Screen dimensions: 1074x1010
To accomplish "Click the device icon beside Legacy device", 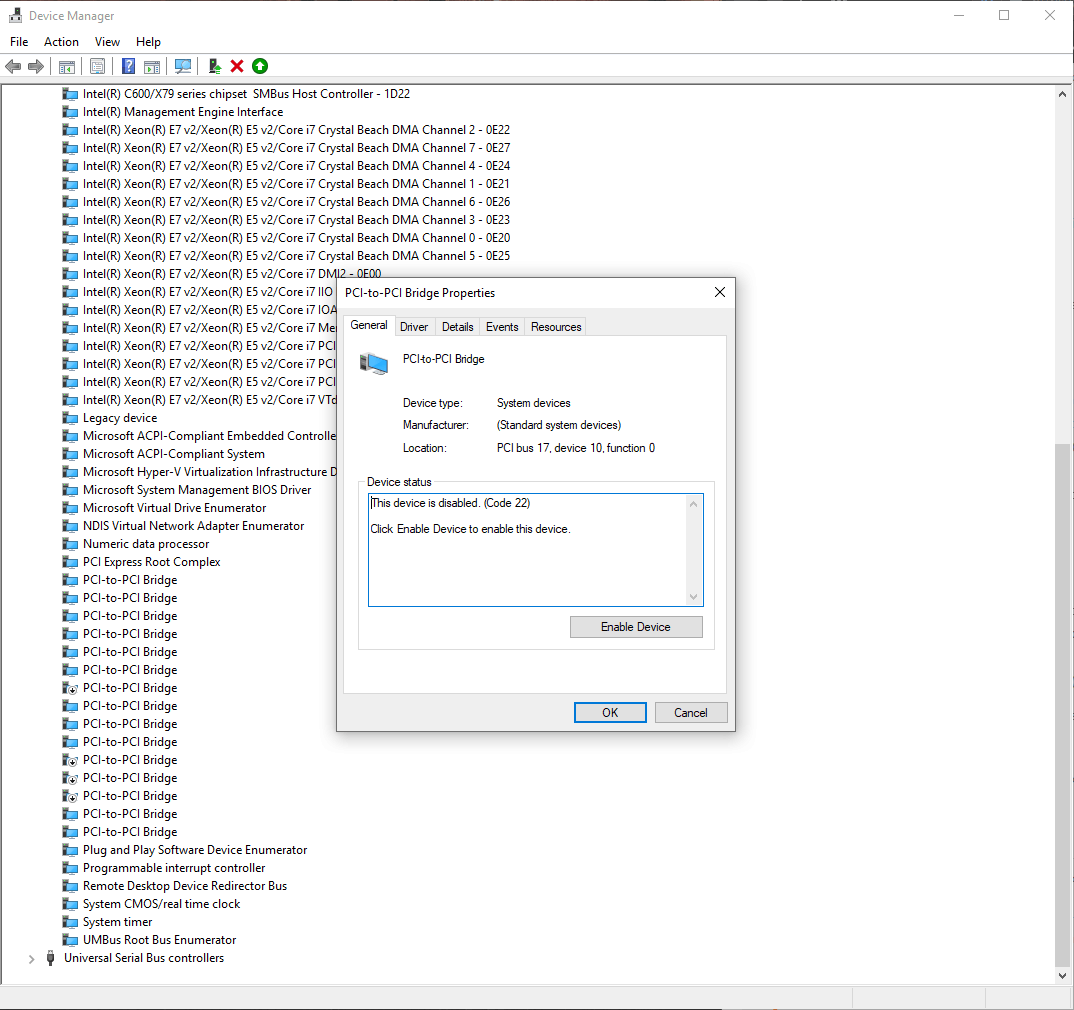I will (70, 418).
